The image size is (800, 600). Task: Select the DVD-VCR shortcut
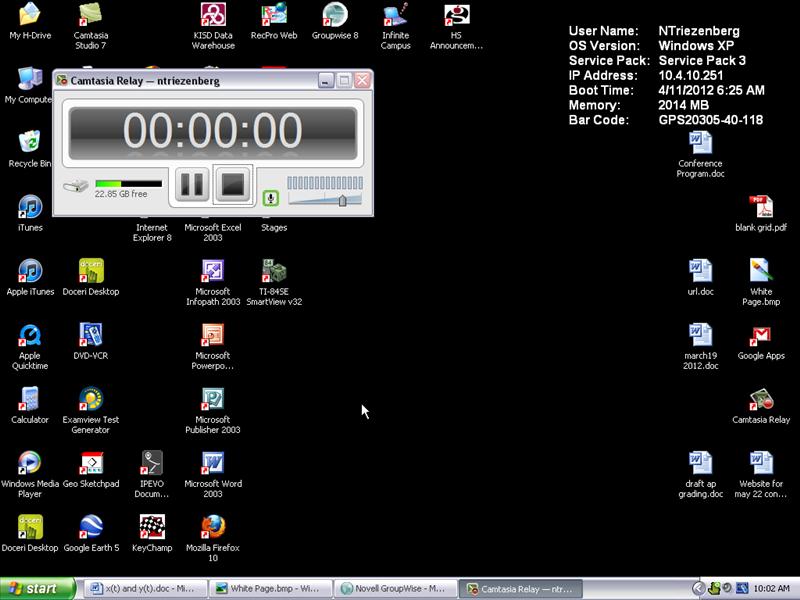pos(91,341)
